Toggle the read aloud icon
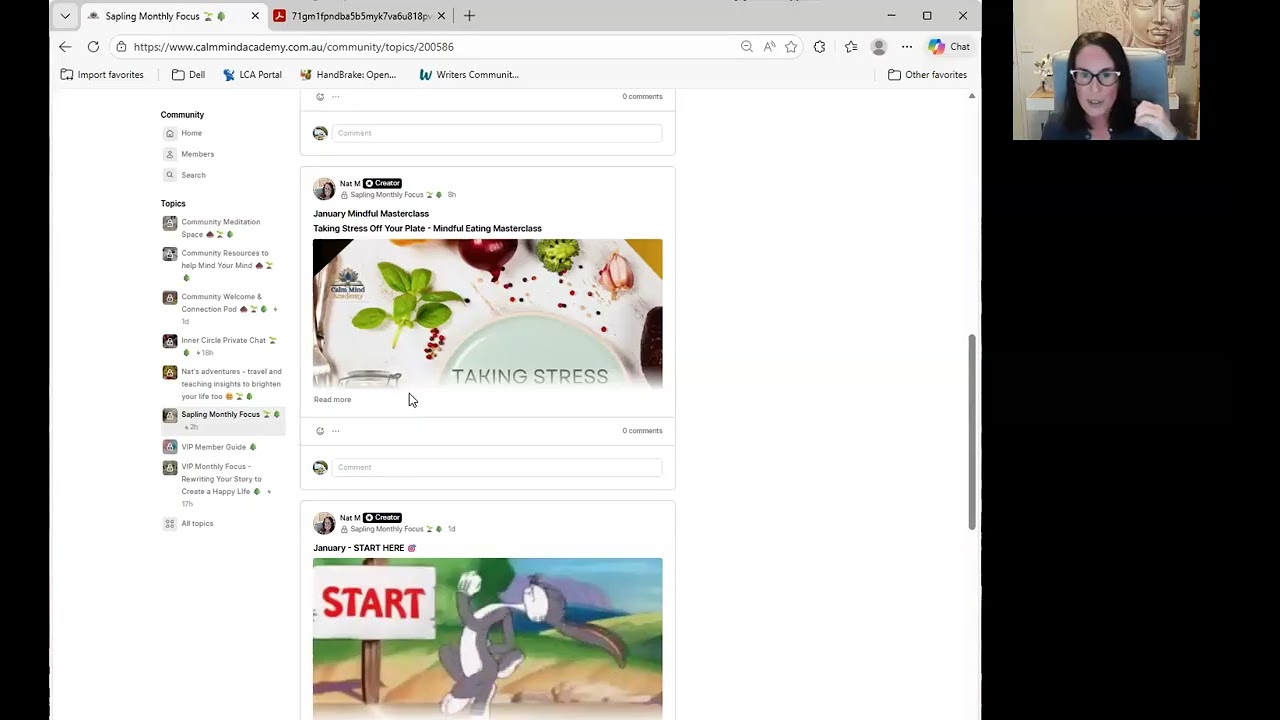This screenshot has width=1280, height=720. [x=769, y=47]
